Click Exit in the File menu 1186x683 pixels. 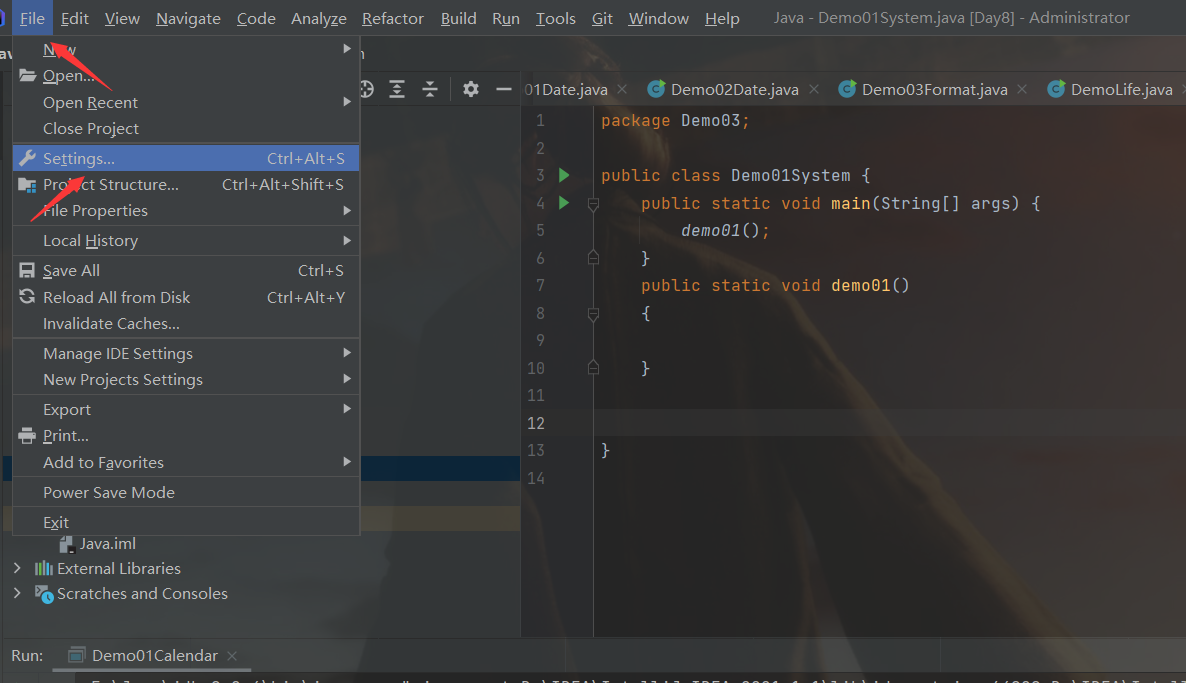click(186, 523)
